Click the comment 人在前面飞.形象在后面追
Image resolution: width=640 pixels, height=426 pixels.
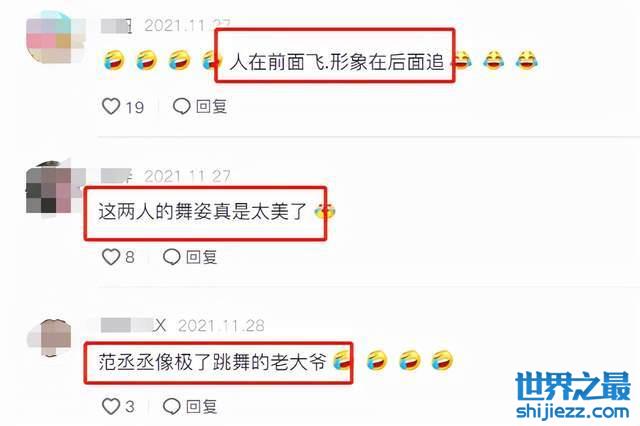click(x=336, y=62)
